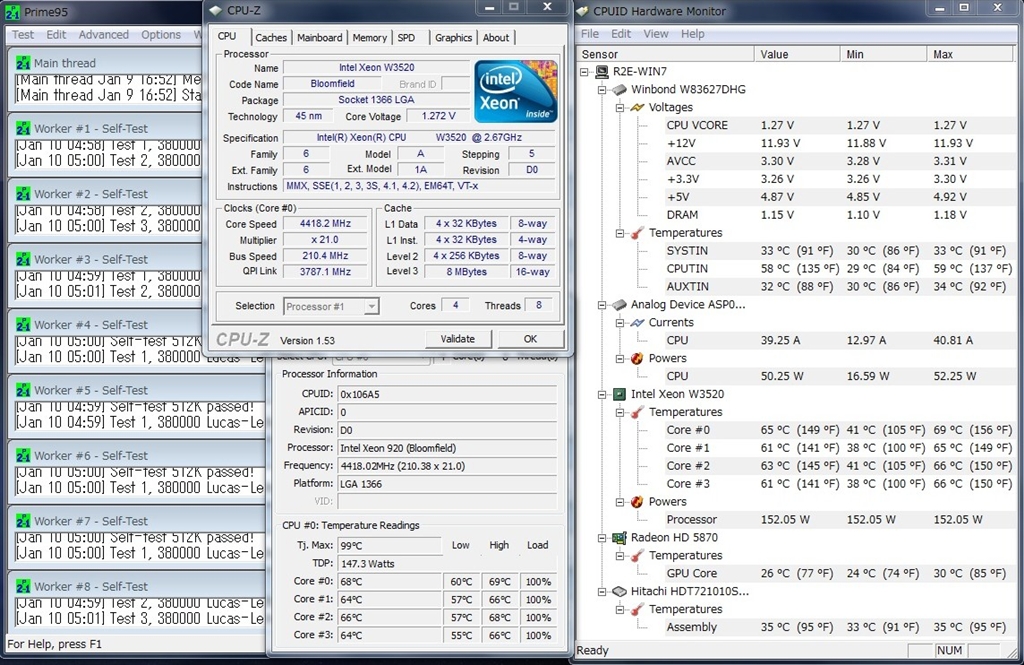Open Hardware Monitor View menu

656,34
